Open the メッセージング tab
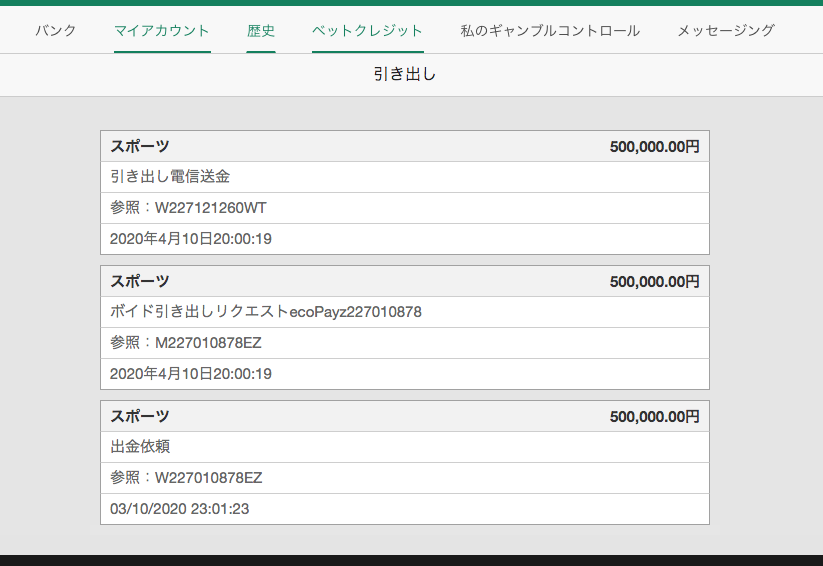The width and height of the screenshot is (823, 566). coord(726,30)
